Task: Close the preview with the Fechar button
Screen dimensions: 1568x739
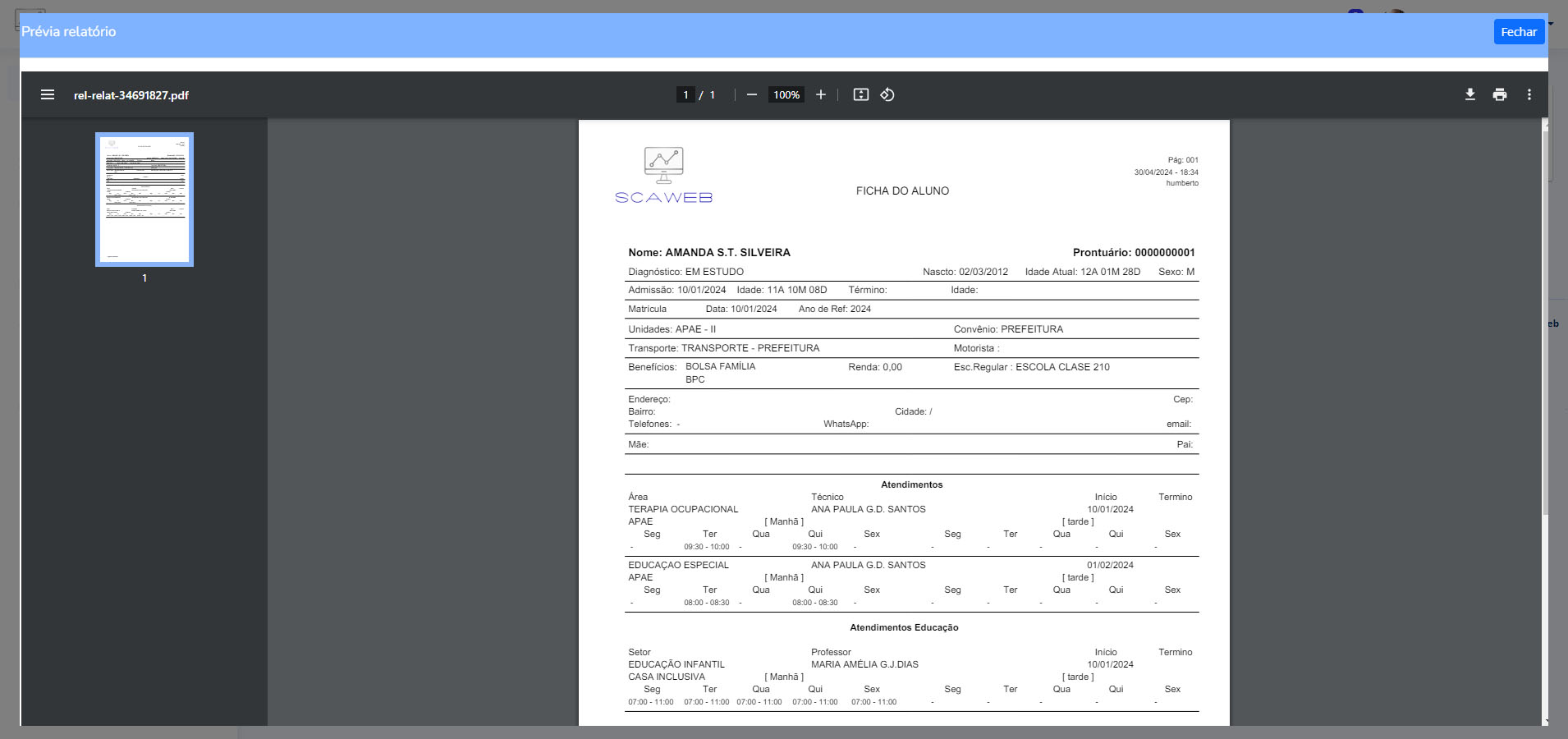Action: tap(1518, 32)
